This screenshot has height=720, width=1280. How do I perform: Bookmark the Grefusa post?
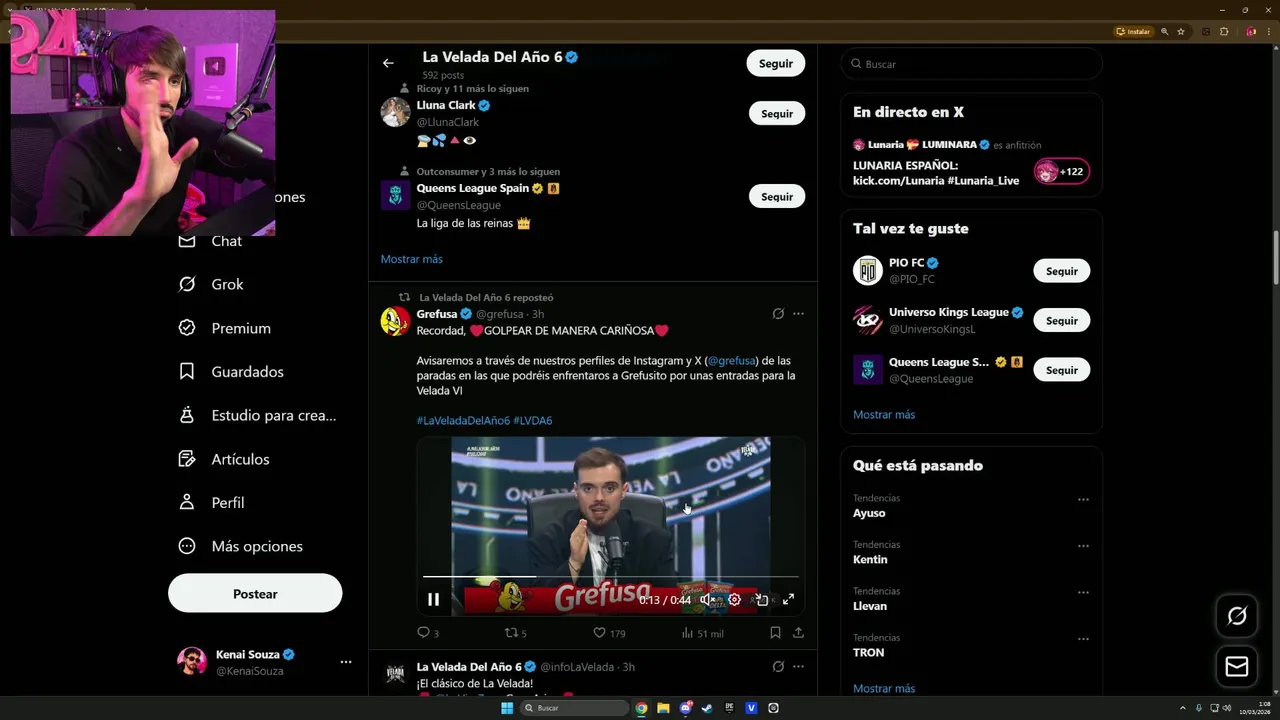775,633
